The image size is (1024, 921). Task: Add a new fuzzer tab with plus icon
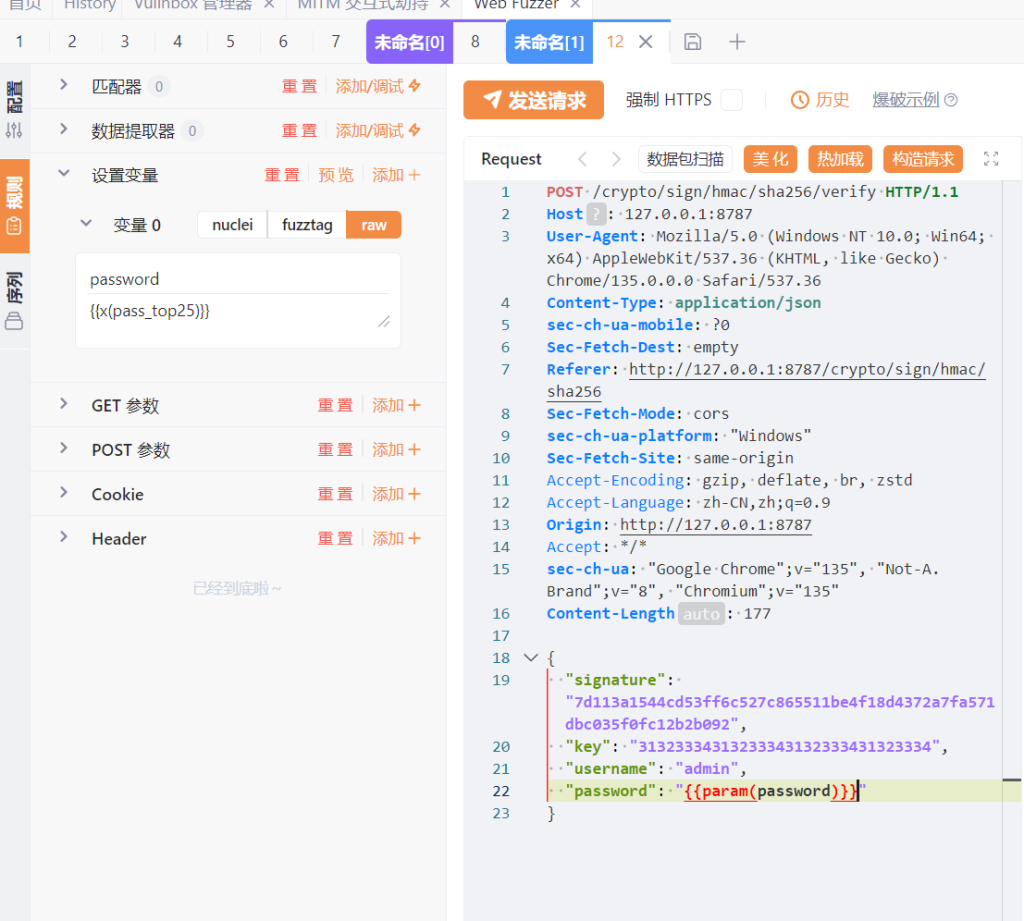(737, 42)
